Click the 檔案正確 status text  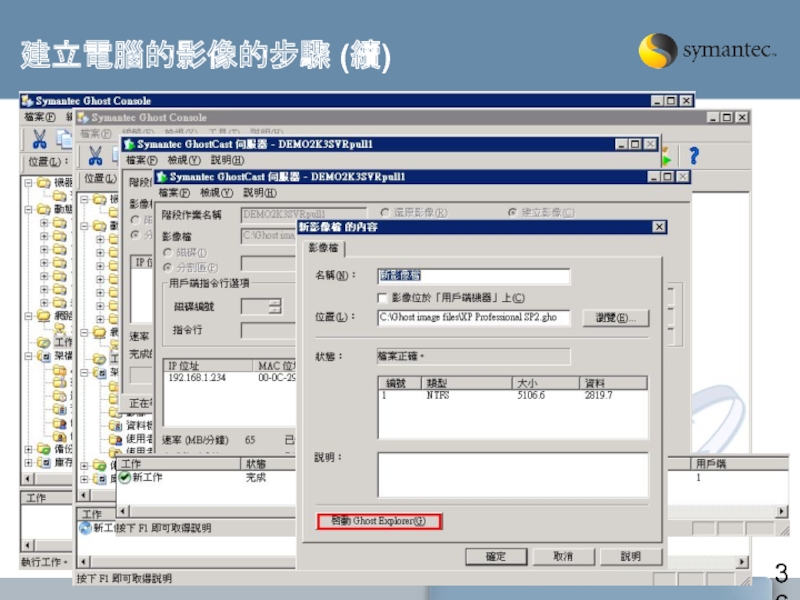401,357
